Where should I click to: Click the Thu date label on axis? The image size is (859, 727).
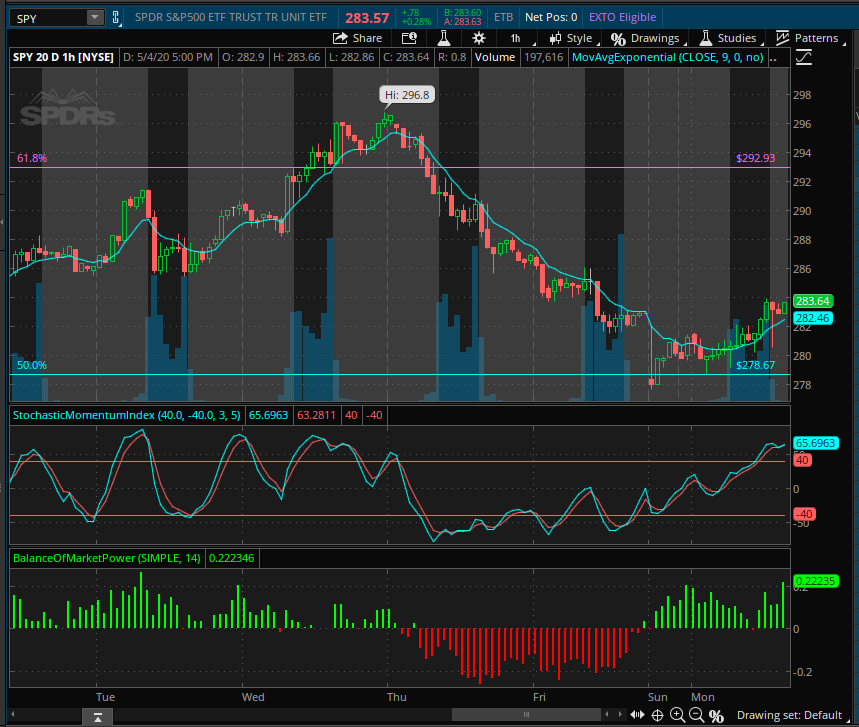pos(397,697)
